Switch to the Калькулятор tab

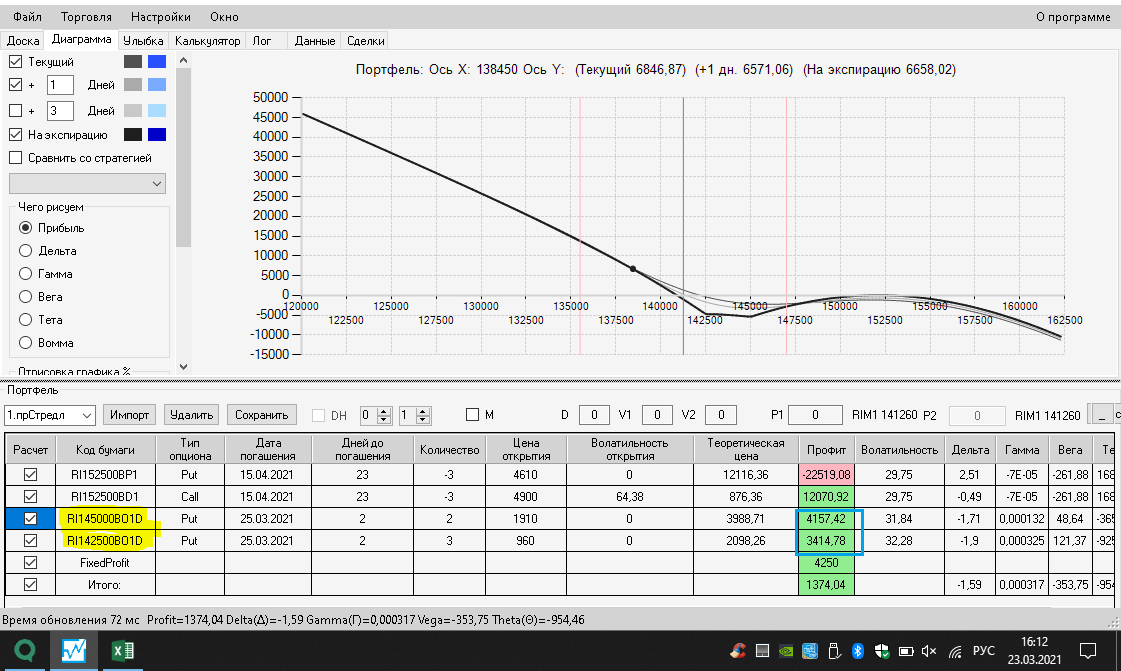(207, 41)
